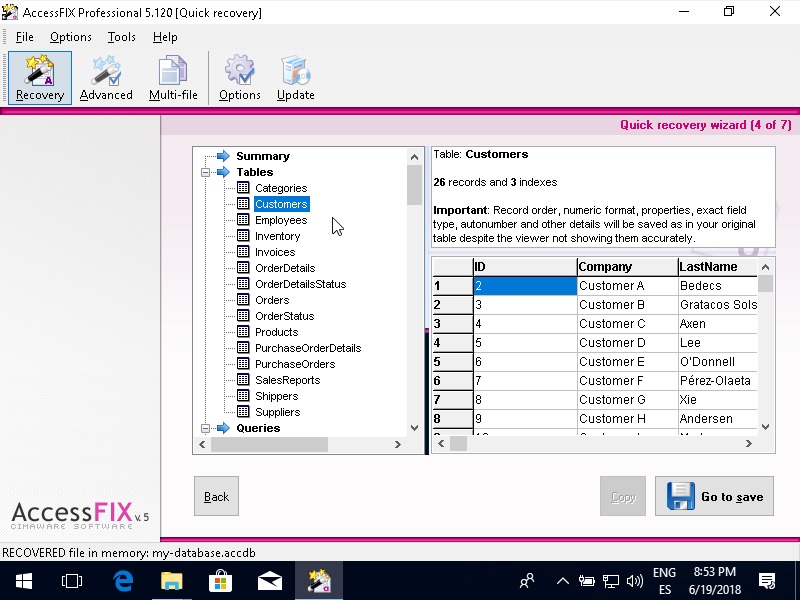
Task: Expand the Queries tree node
Action: coord(205,428)
